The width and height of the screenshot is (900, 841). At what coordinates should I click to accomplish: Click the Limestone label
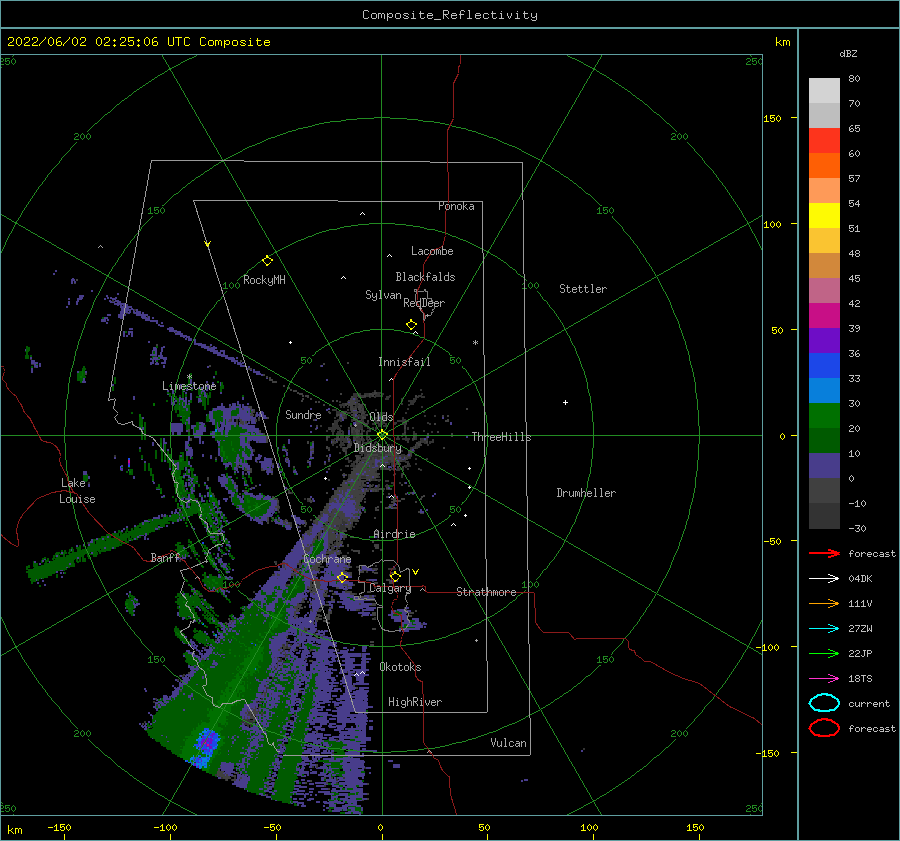[x=189, y=386]
